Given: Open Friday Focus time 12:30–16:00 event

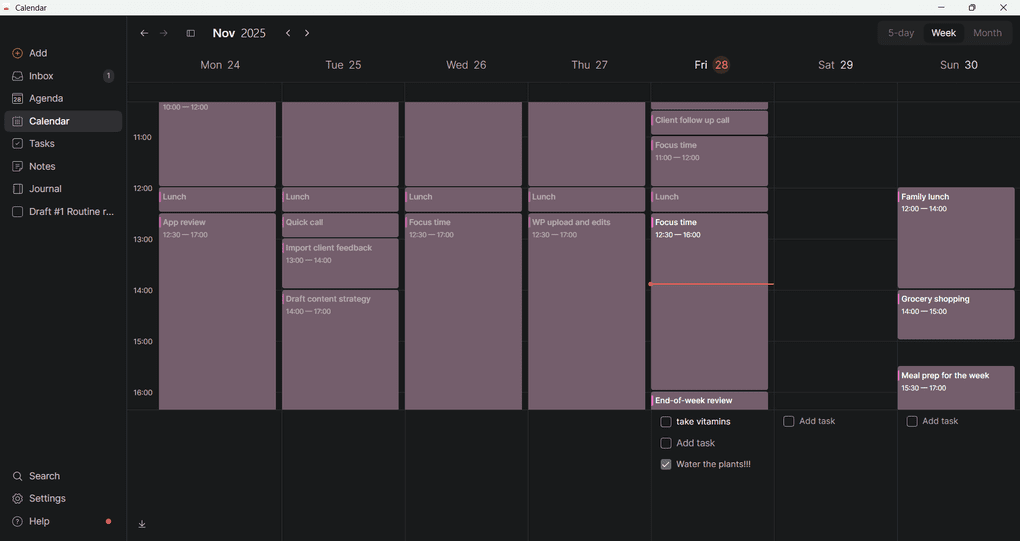Looking at the screenshot, I should click(710, 302).
